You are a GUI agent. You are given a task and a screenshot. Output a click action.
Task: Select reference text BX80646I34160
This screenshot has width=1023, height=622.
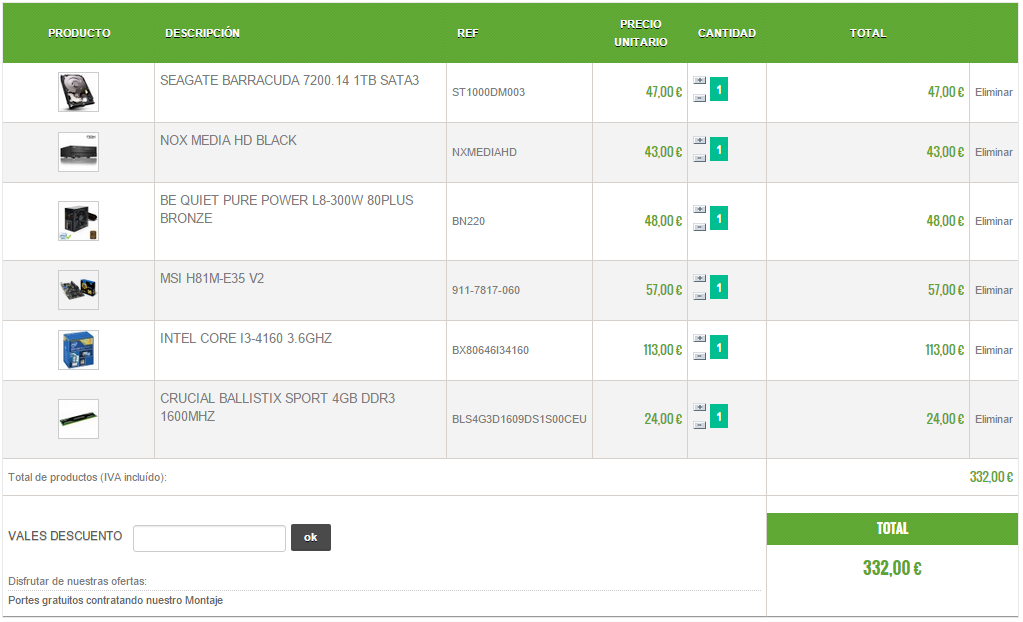[491, 350]
